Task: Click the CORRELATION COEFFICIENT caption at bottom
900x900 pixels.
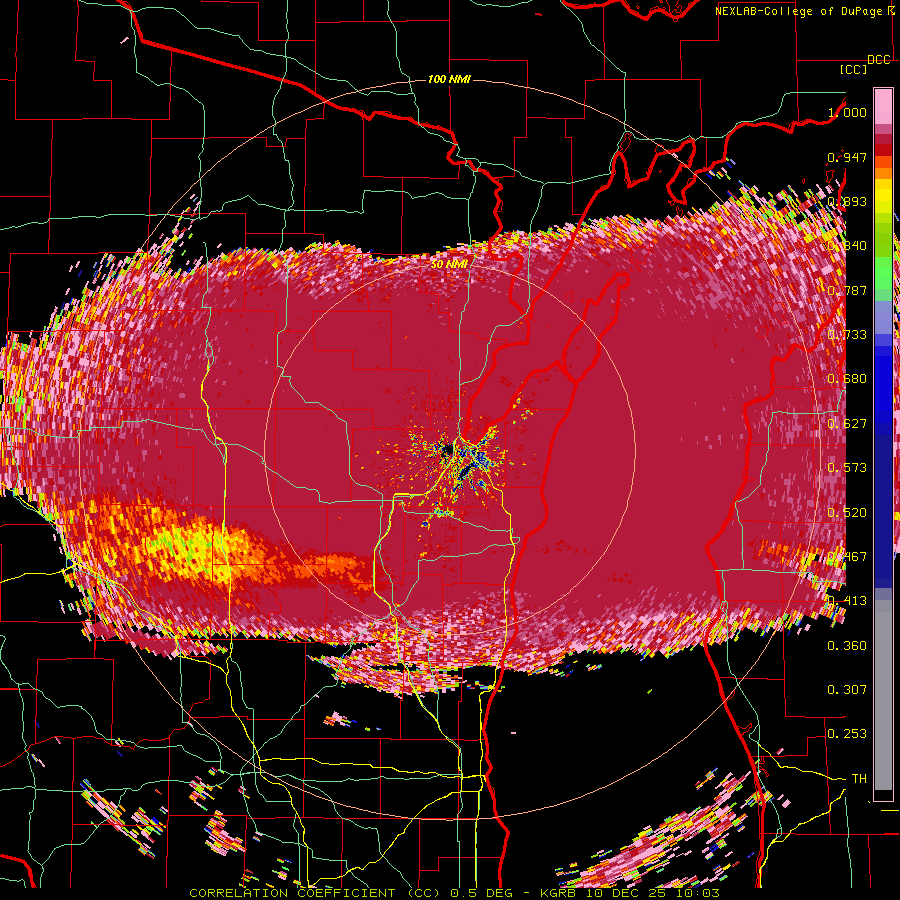Action: pos(454,893)
